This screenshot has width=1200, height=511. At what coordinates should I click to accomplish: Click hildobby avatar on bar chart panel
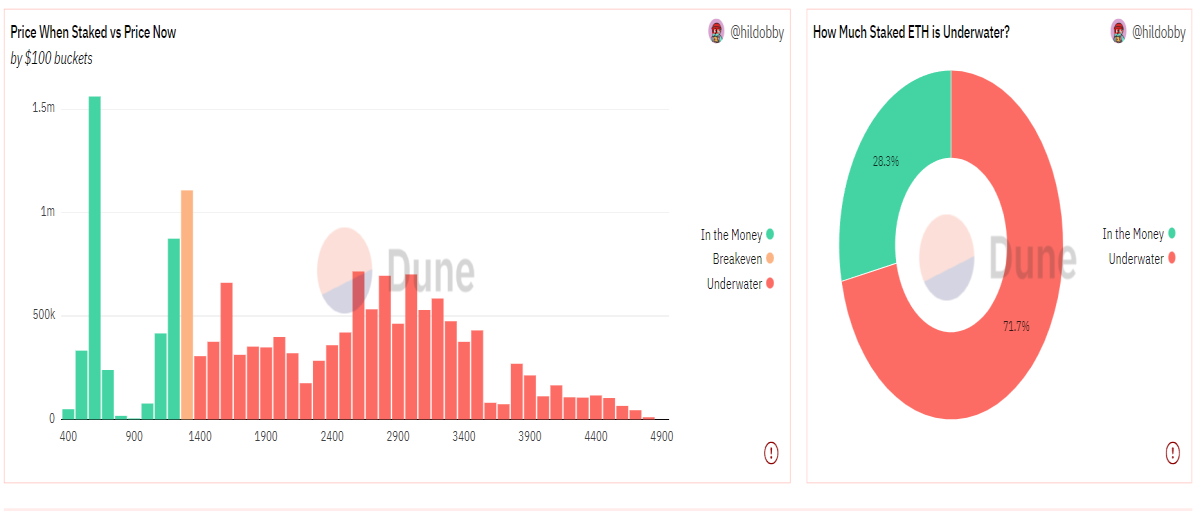(716, 31)
